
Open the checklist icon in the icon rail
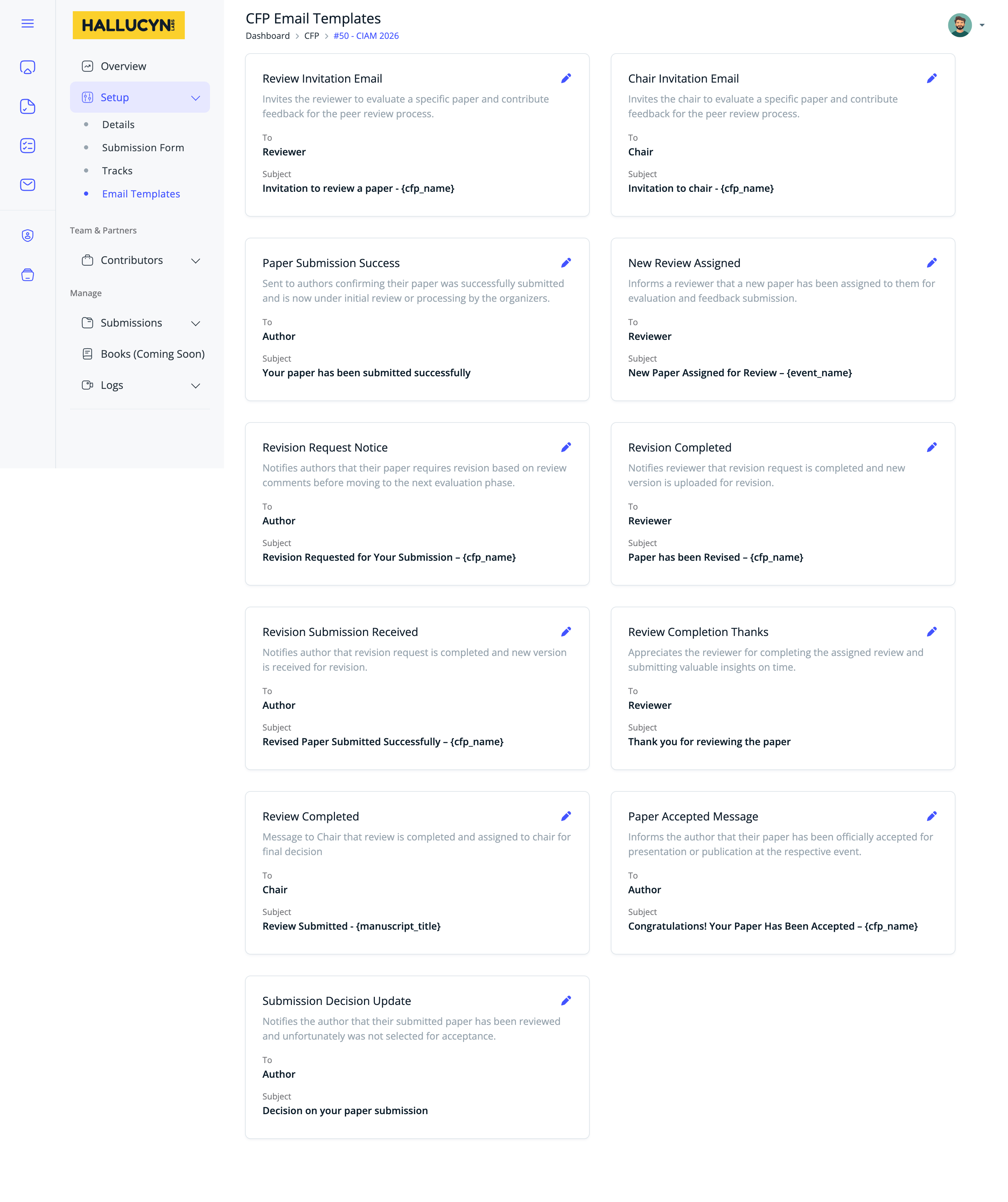tap(27, 146)
